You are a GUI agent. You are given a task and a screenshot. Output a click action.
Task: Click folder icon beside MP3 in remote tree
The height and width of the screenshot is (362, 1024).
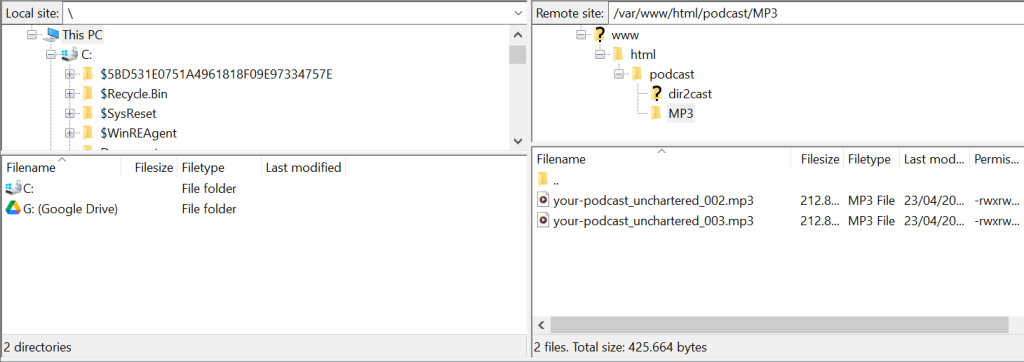pos(656,113)
